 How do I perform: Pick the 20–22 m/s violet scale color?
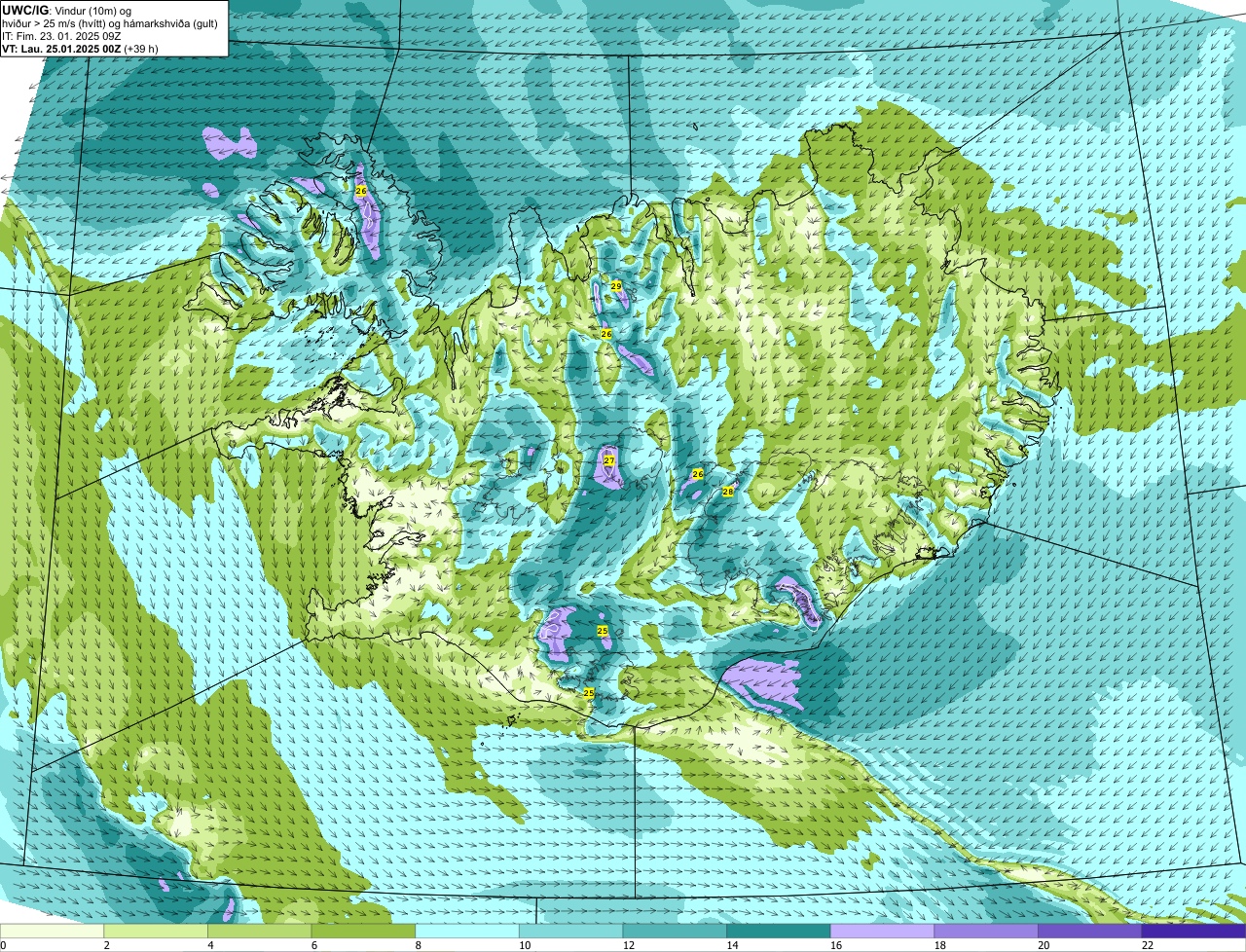(x=1090, y=932)
